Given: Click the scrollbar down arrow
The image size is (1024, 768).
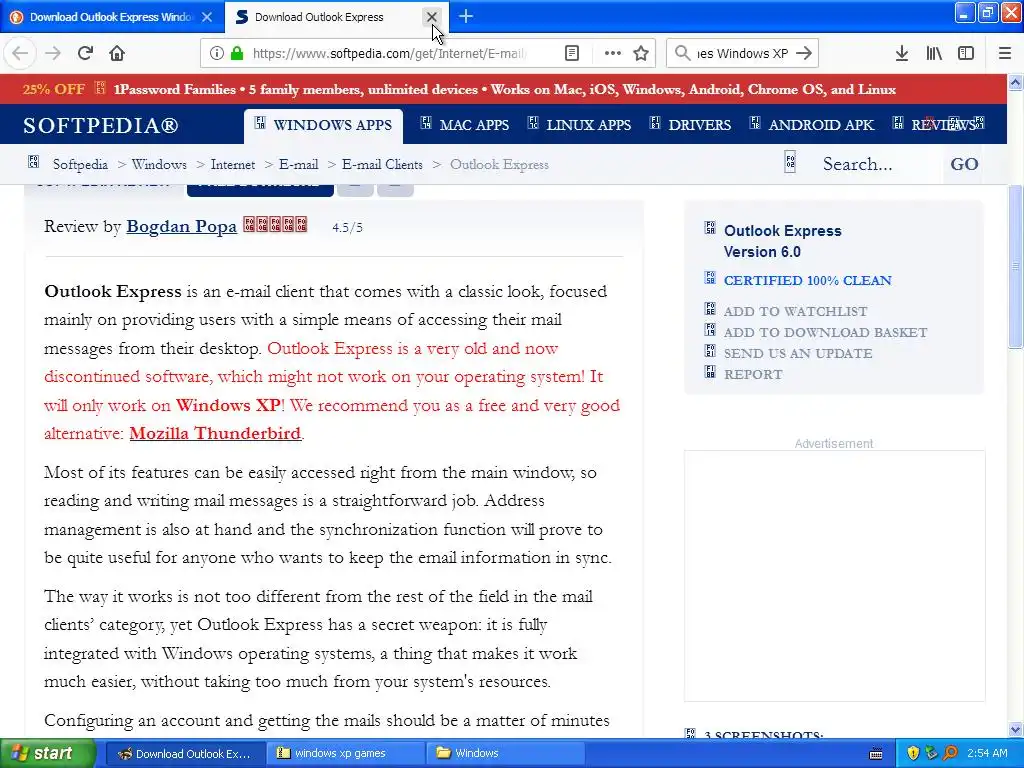Looking at the screenshot, I should (x=1016, y=729).
